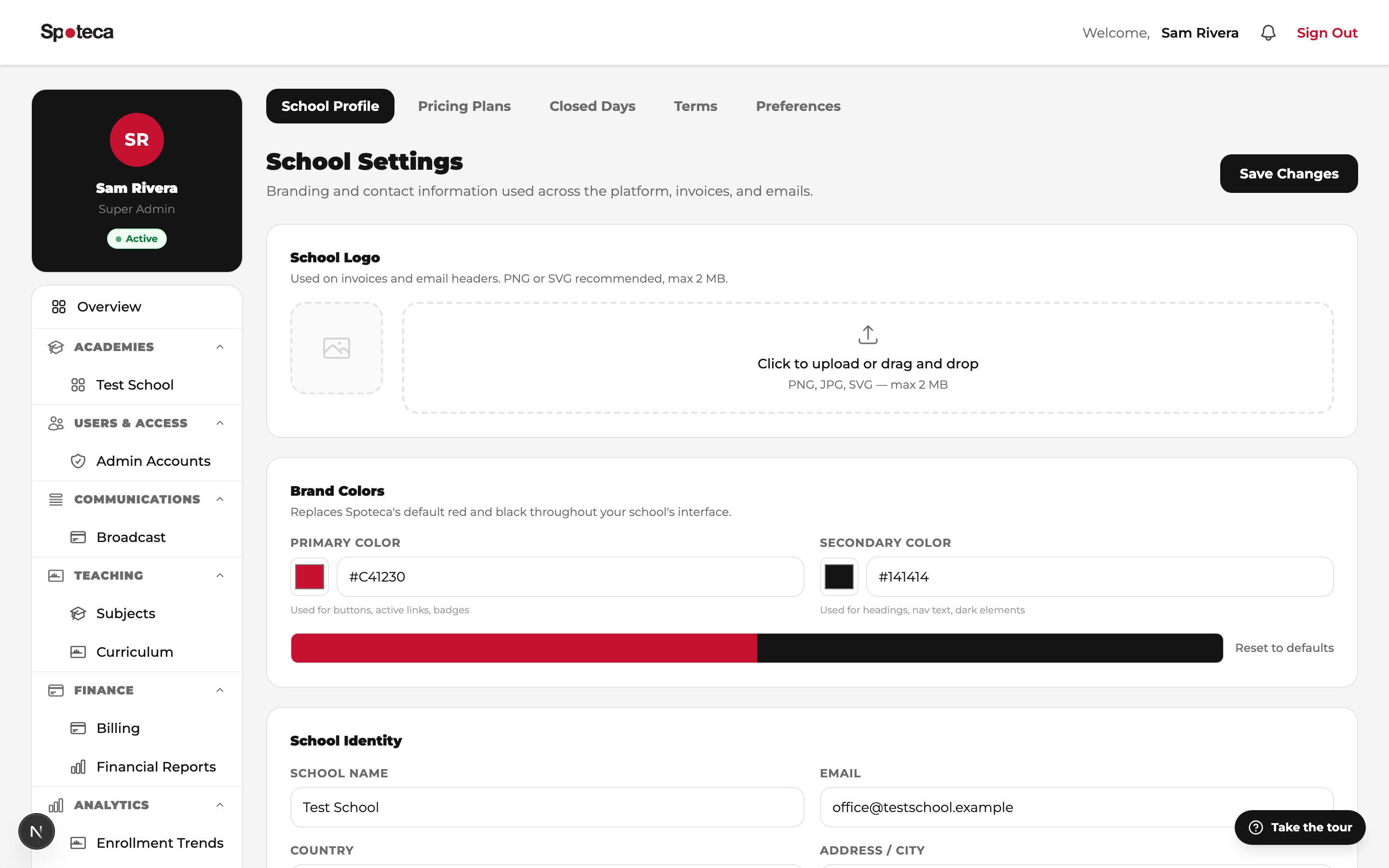1389x868 pixels.
Task: Edit the primary color hex field
Action: (570, 576)
